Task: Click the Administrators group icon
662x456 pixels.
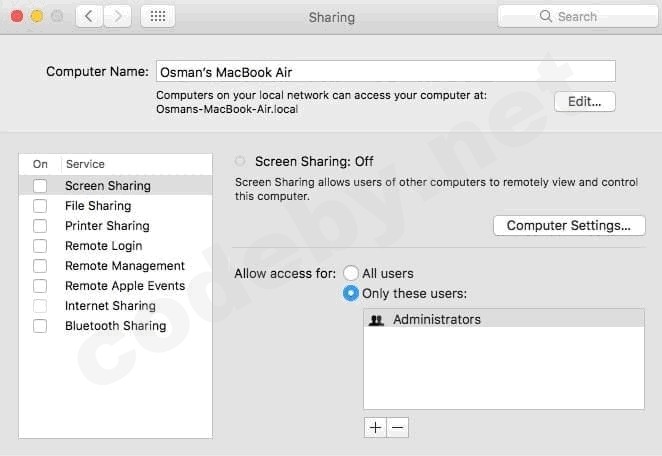Action: click(x=377, y=320)
